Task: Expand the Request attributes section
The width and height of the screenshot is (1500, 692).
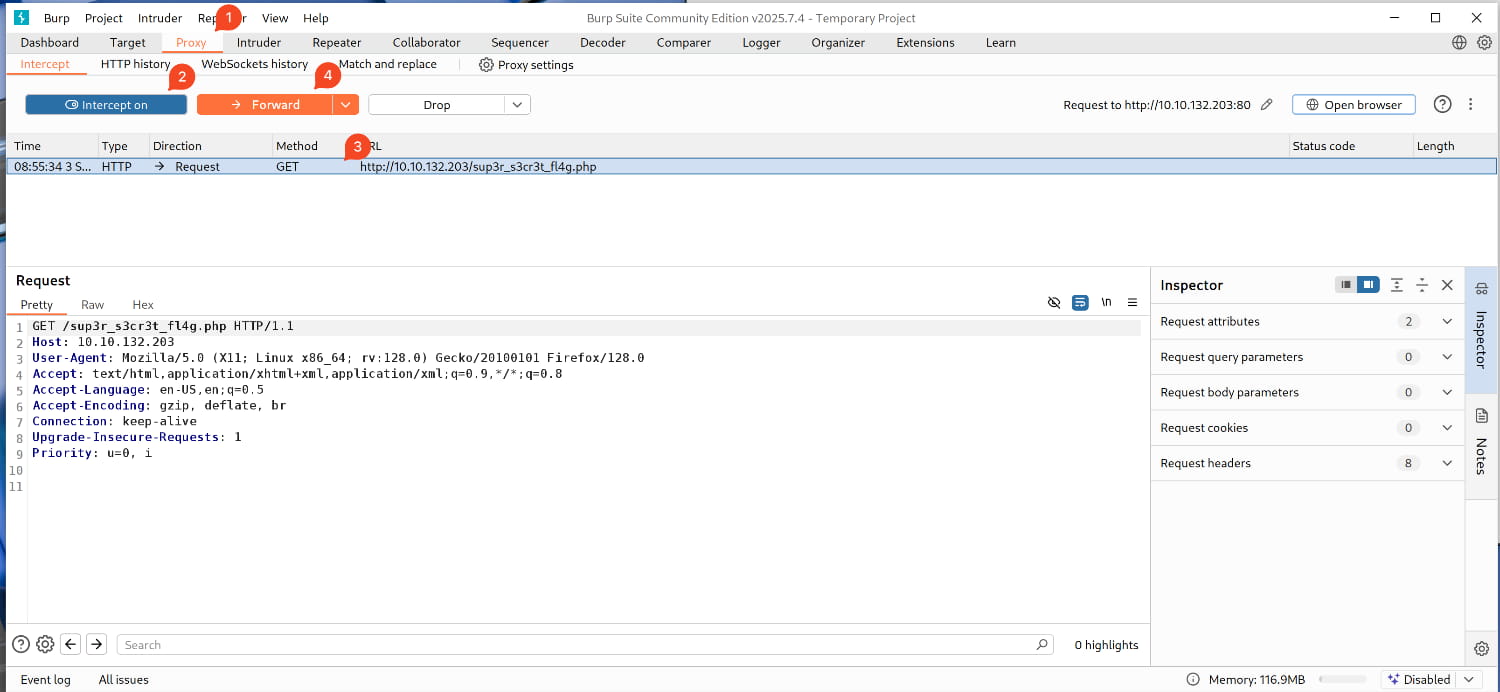Action: (x=1446, y=322)
